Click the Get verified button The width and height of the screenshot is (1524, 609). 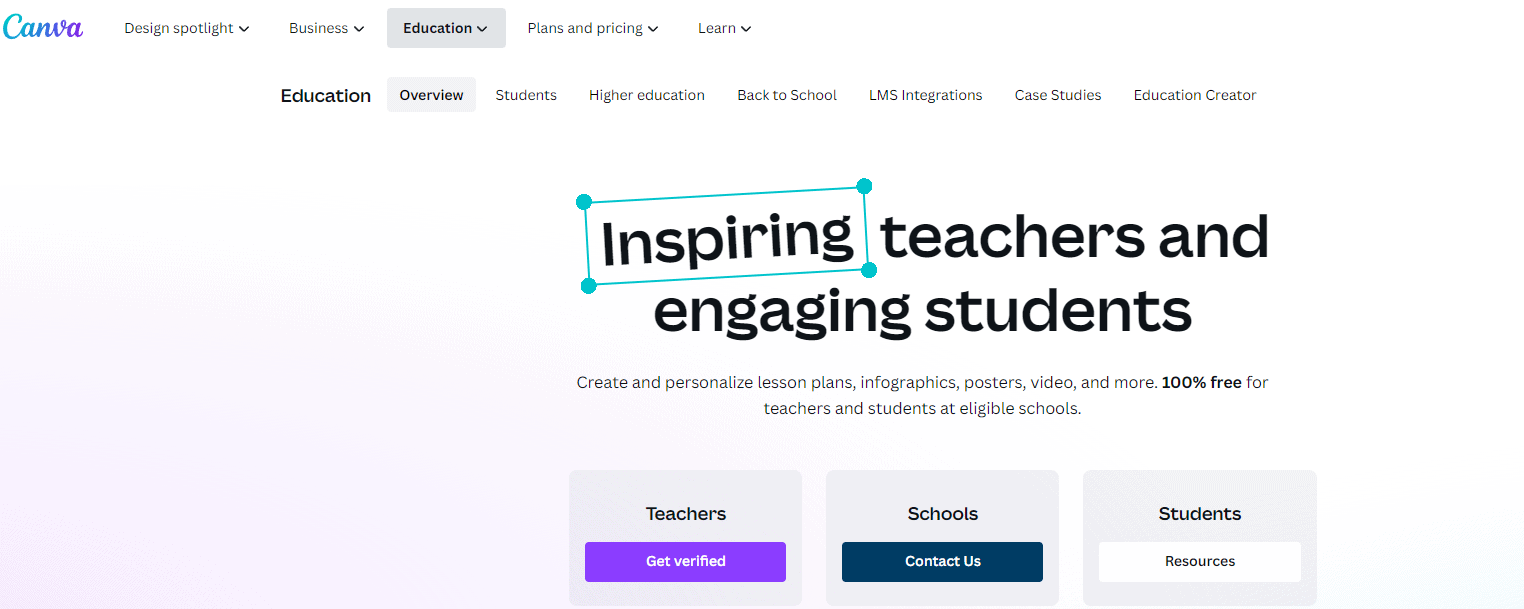tap(685, 561)
